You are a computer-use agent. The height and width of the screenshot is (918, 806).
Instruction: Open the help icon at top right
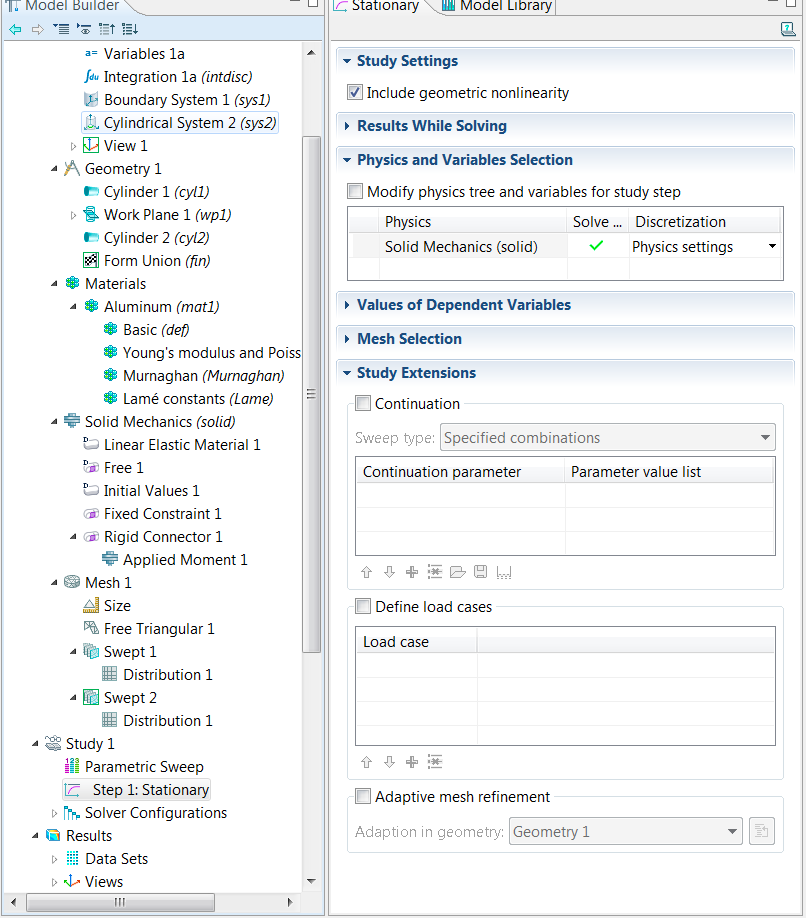pos(787,29)
